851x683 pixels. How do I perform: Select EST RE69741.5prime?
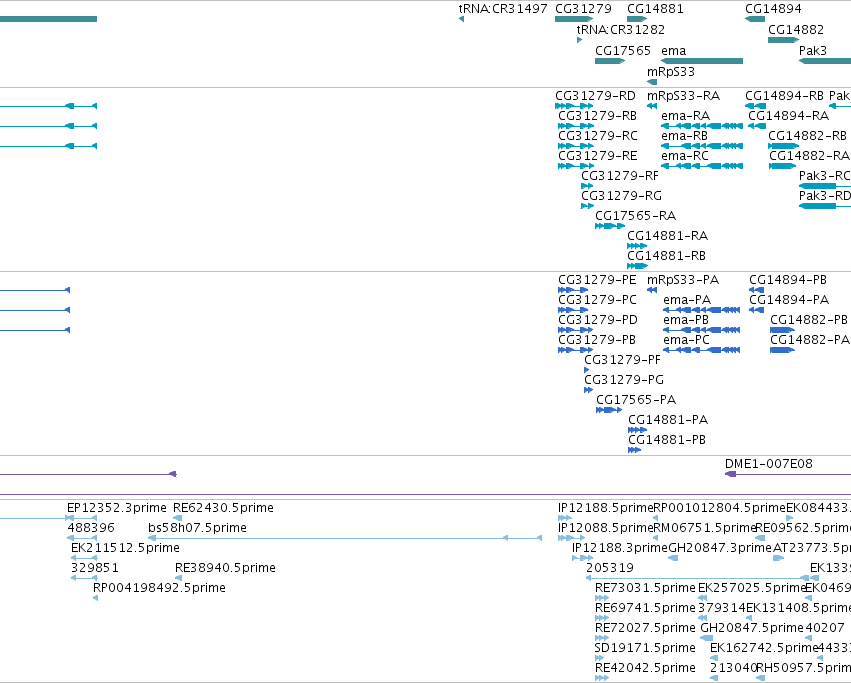pyautogui.click(x=645, y=609)
